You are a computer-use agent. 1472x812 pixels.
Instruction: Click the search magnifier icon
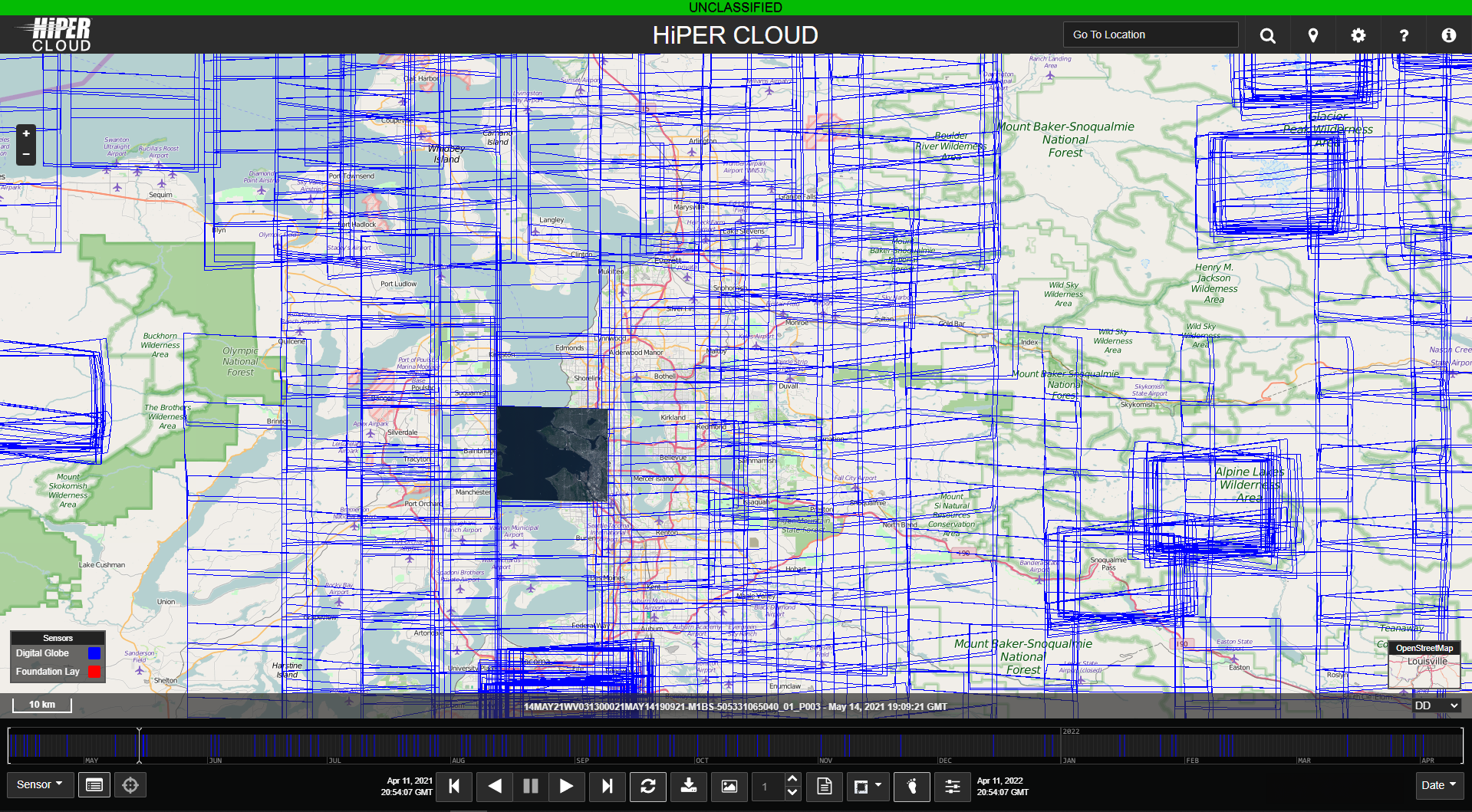1267,35
